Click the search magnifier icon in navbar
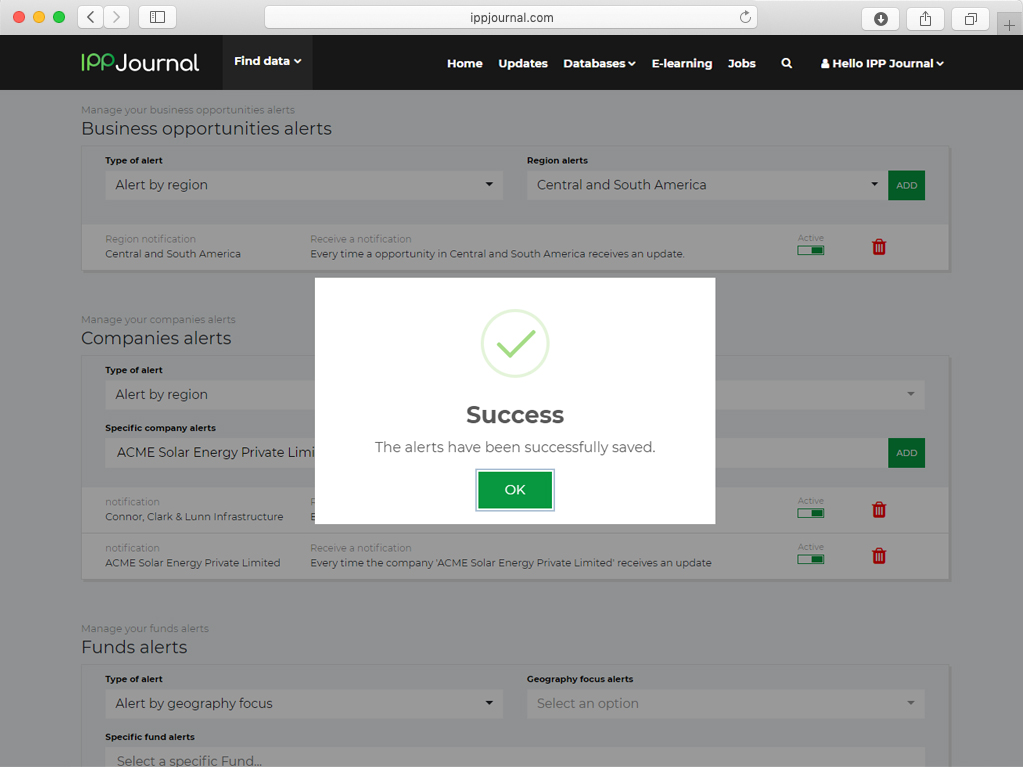Image resolution: width=1023 pixels, height=767 pixels. 787,63
